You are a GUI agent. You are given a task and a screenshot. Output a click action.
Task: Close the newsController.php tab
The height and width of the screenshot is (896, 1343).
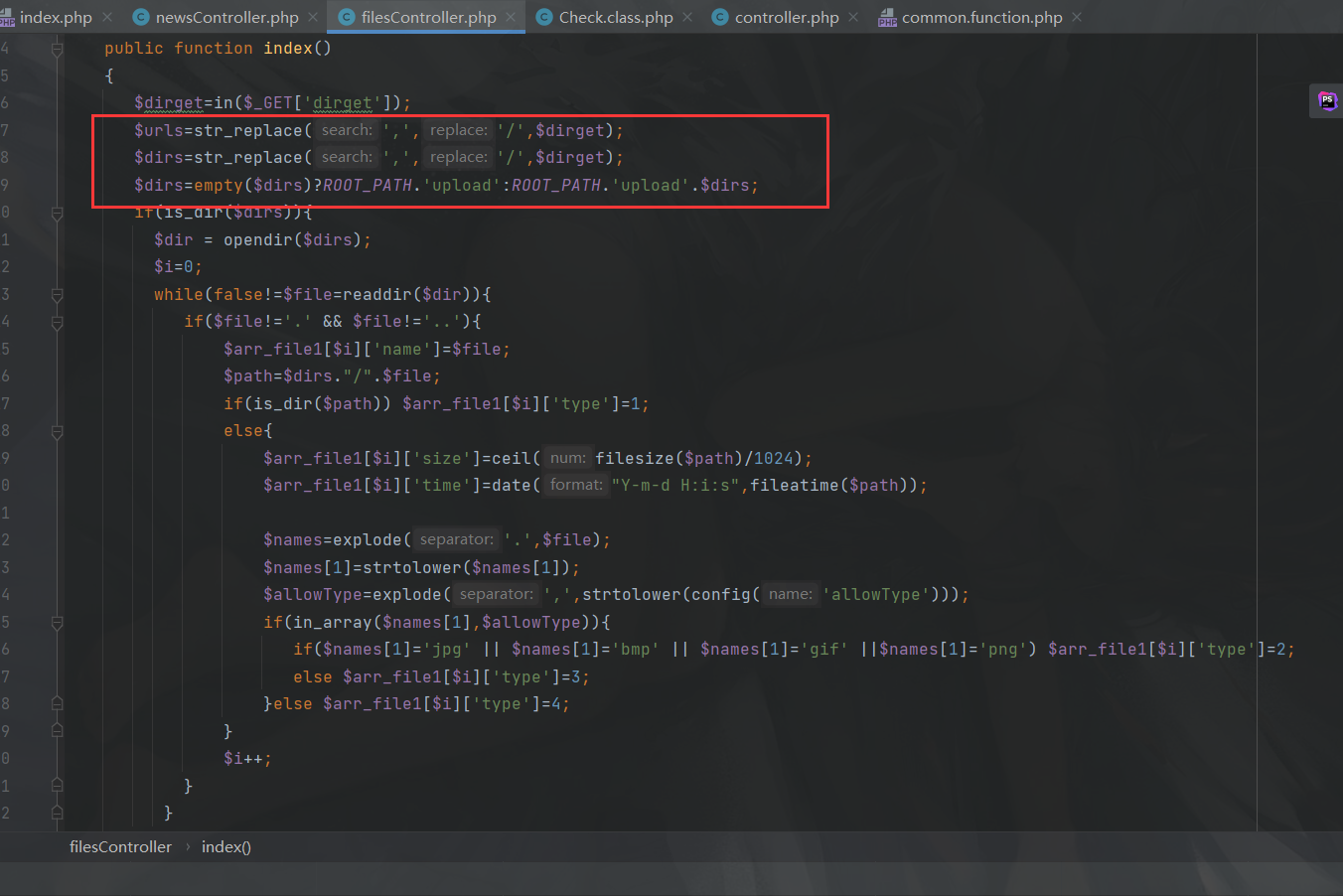[313, 17]
